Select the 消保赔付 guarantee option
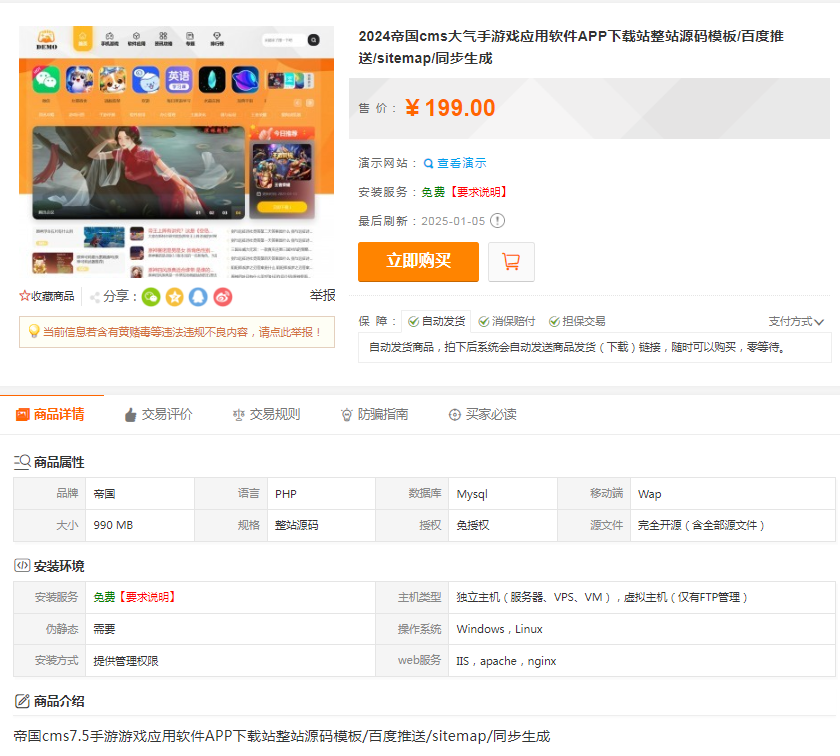 pyautogui.click(x=506, y=321)
